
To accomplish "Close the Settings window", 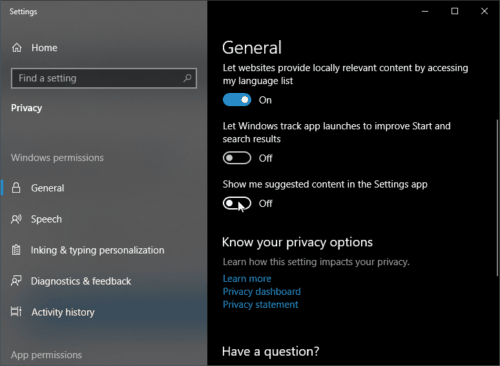I will (x=484, y=11).
